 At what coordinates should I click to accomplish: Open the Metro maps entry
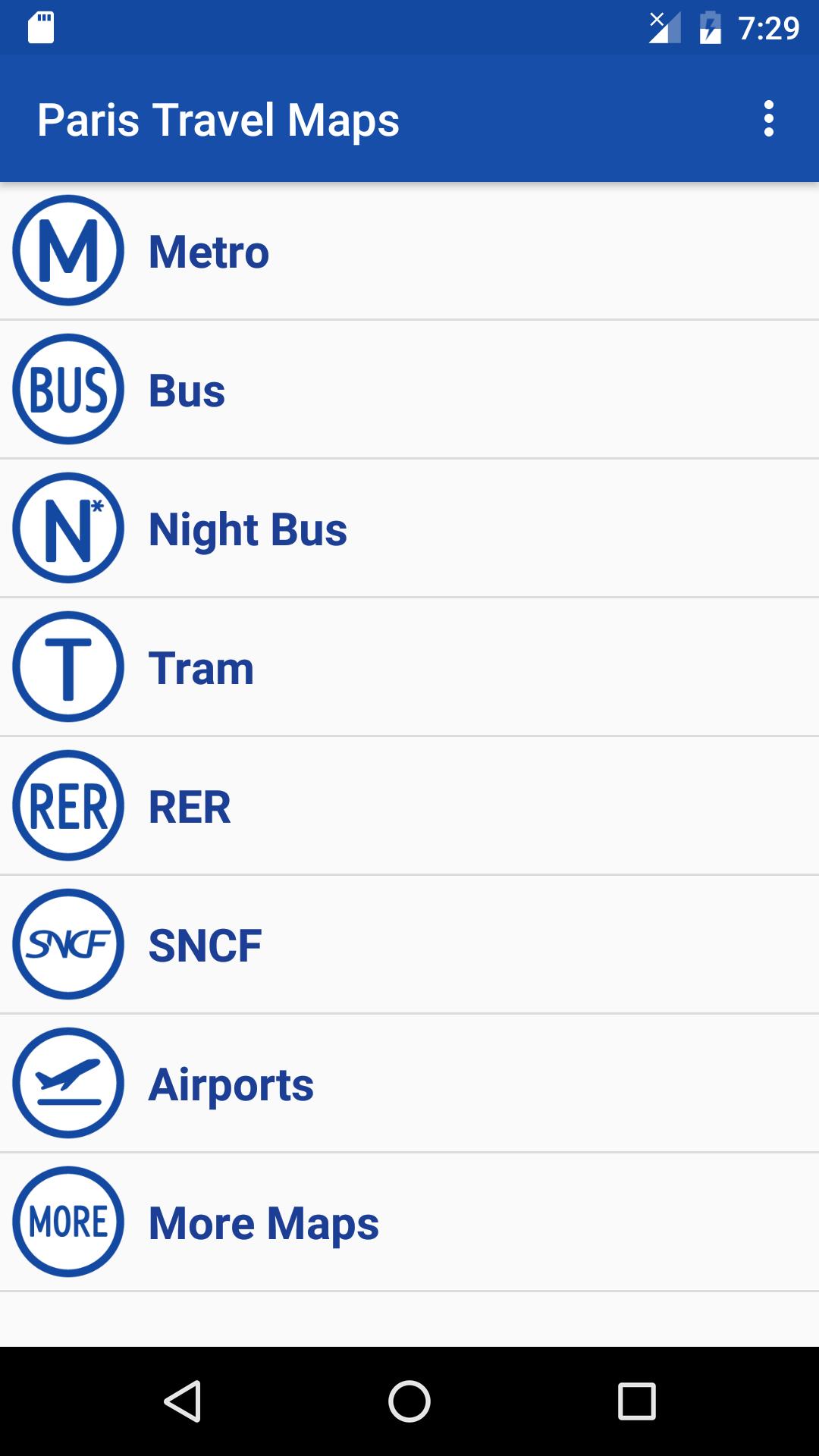point(209,252)
